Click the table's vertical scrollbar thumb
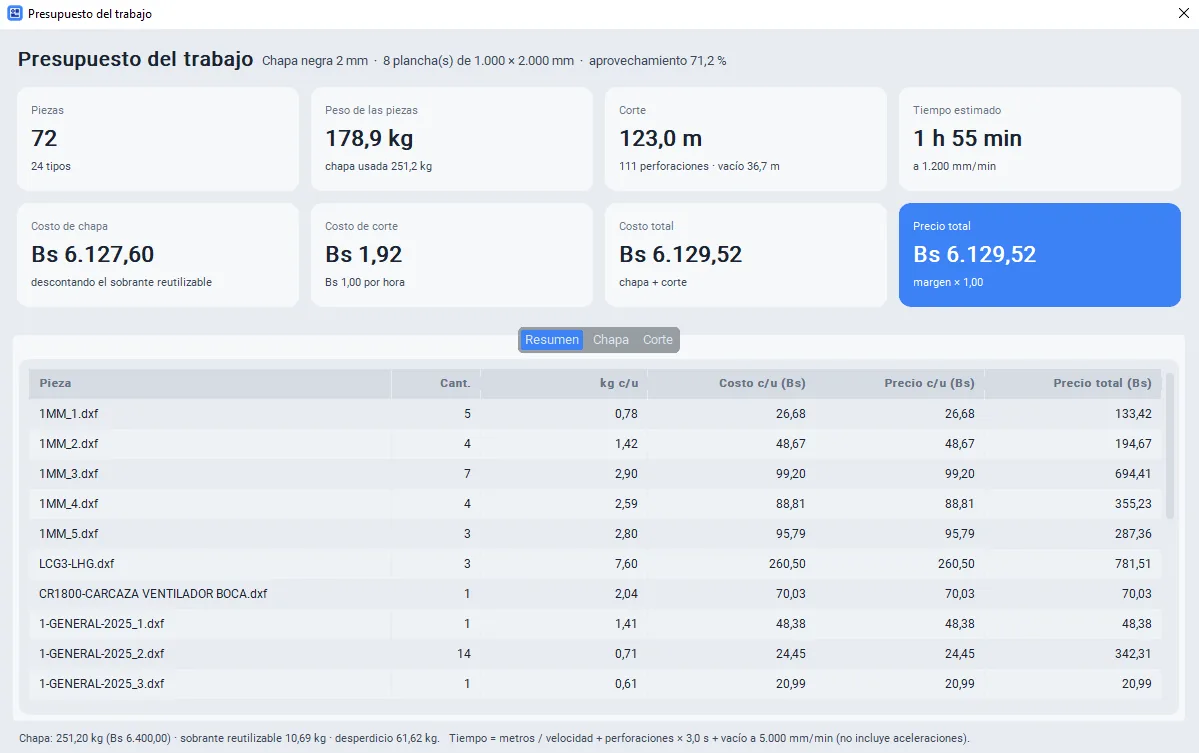This screenshot has width=1199, height=753. (1169, 446)
